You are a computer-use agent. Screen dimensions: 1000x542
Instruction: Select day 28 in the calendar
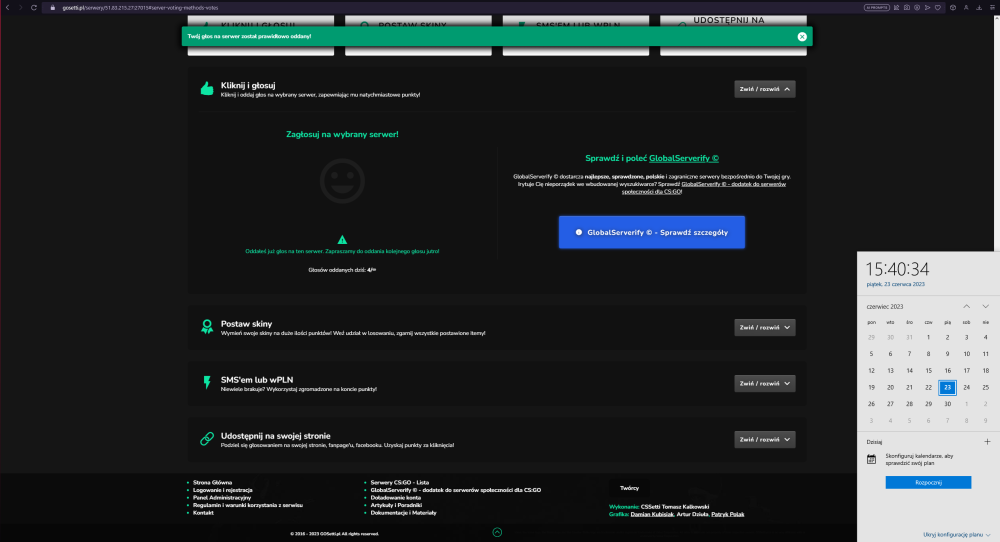point(909,404)
